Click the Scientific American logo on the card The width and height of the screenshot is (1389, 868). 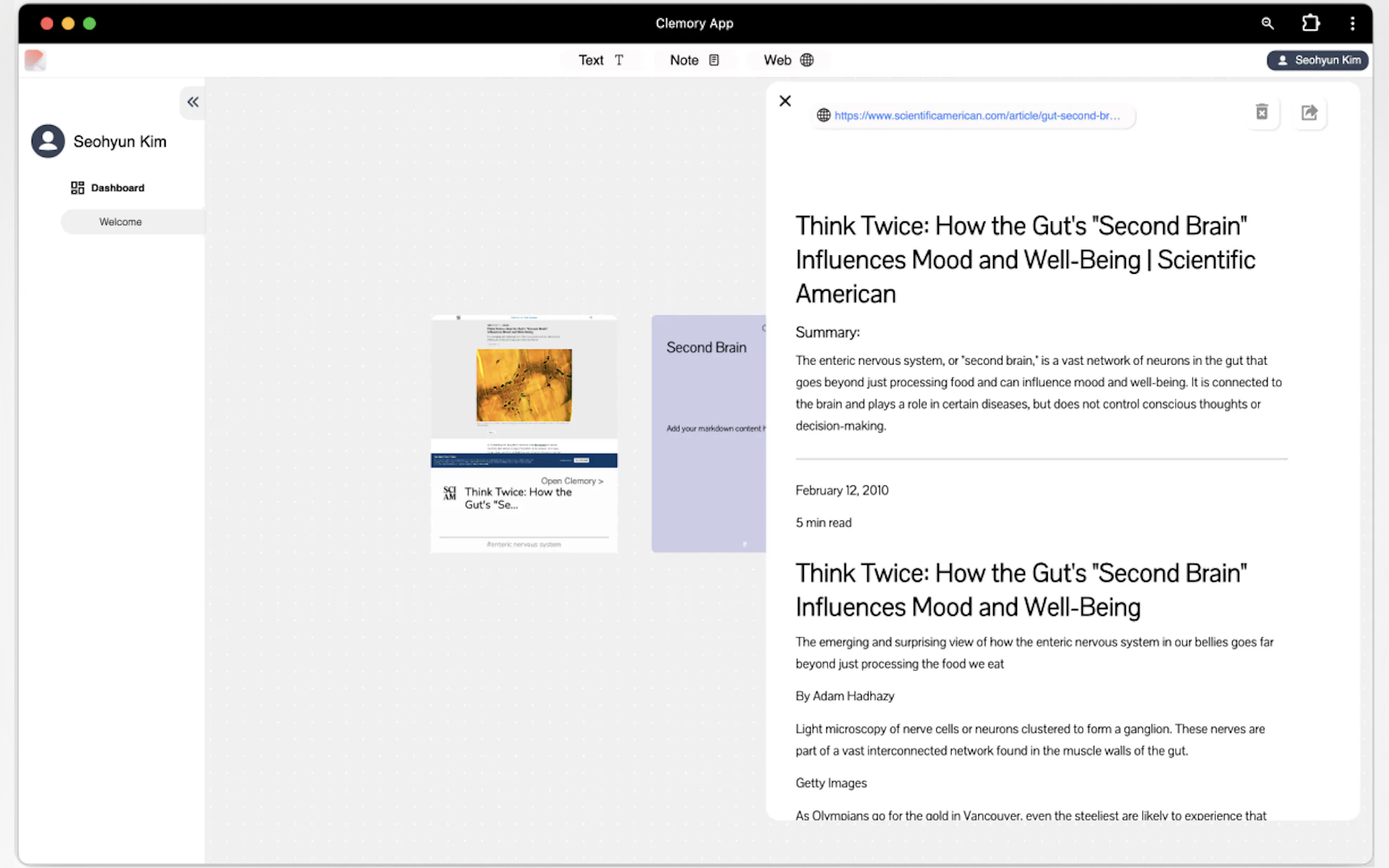coord(450,493)
